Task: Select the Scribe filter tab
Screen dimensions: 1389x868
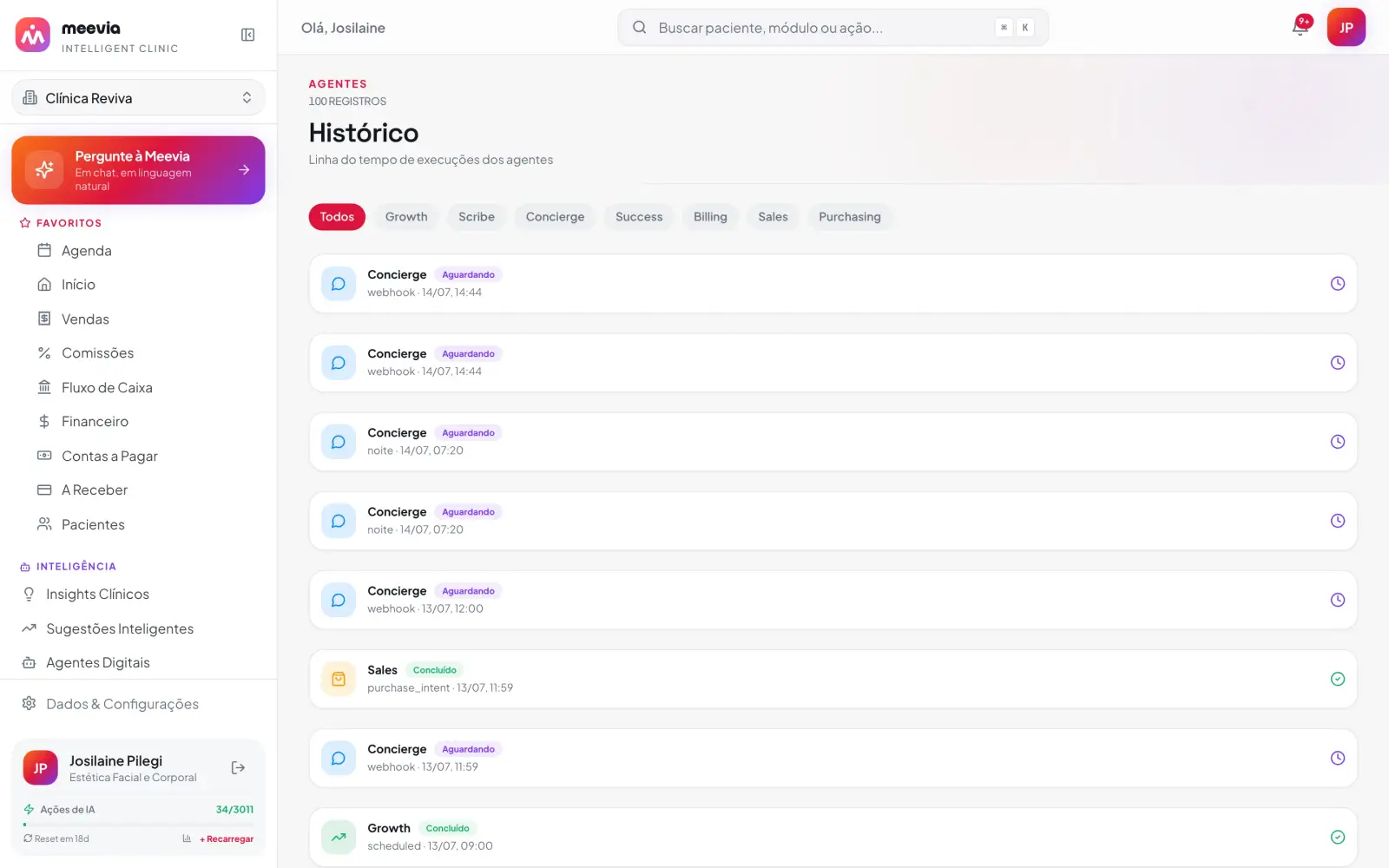Action: click(x=477, y=217)
